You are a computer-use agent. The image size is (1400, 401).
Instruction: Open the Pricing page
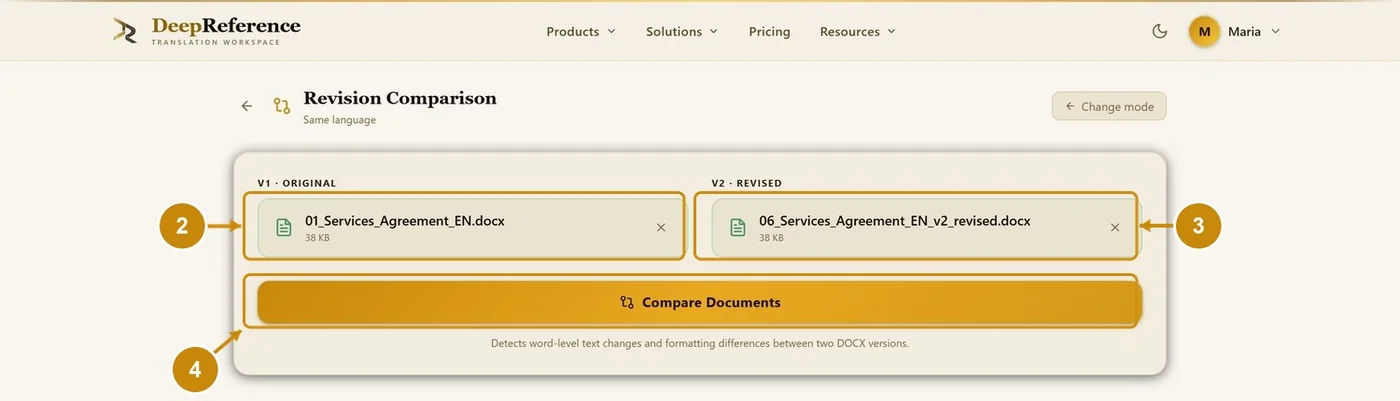coord(770,31)
